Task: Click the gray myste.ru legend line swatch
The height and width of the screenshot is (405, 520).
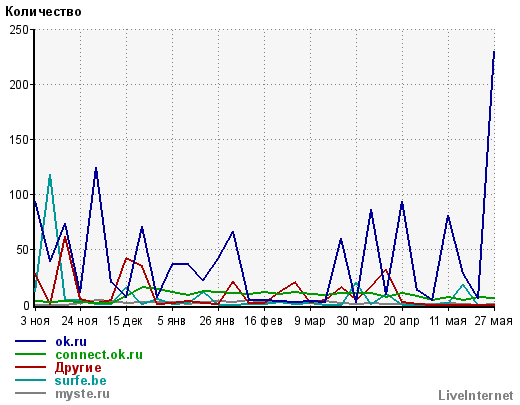Action: (30, 393)
